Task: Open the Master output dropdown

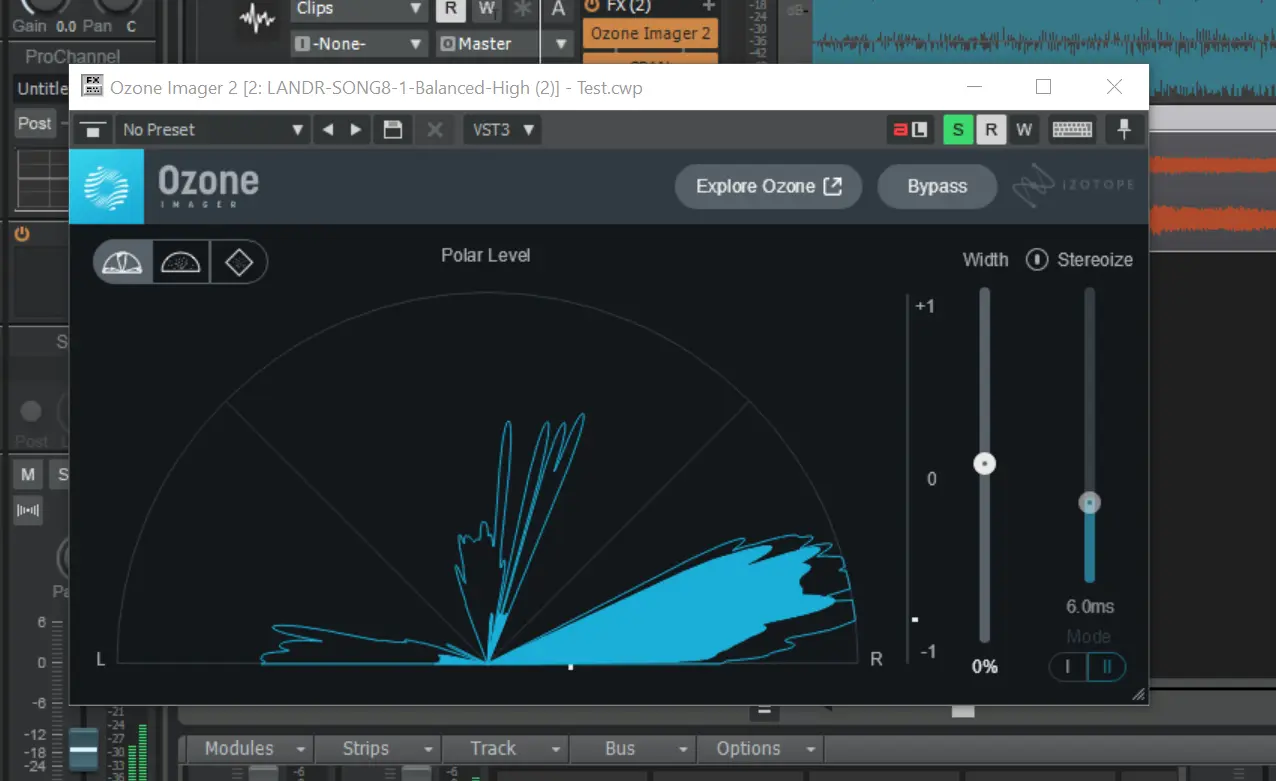Action: pos(505,44)
